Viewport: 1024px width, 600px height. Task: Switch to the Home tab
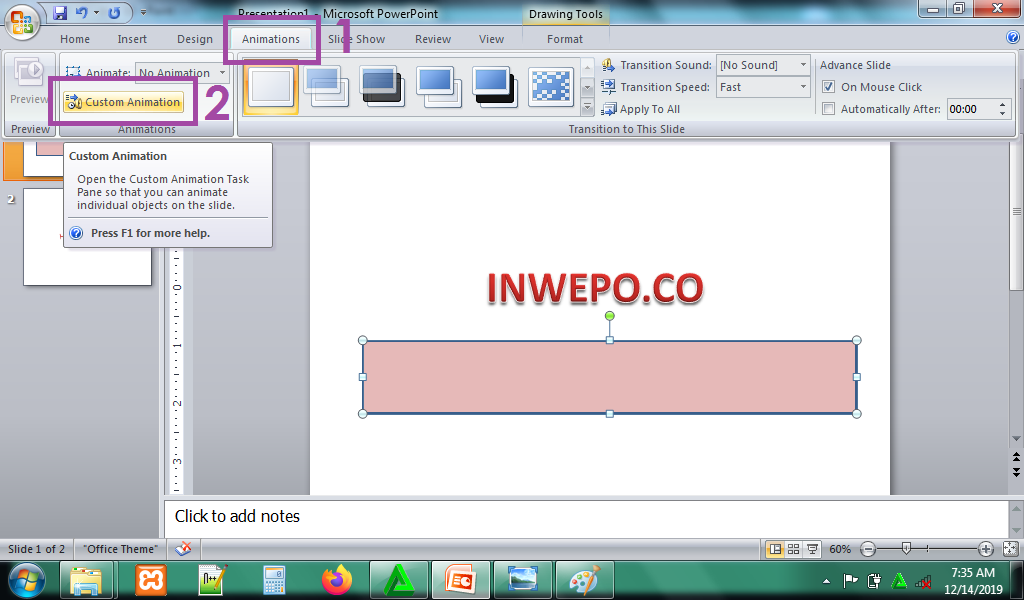coord(74,39)
